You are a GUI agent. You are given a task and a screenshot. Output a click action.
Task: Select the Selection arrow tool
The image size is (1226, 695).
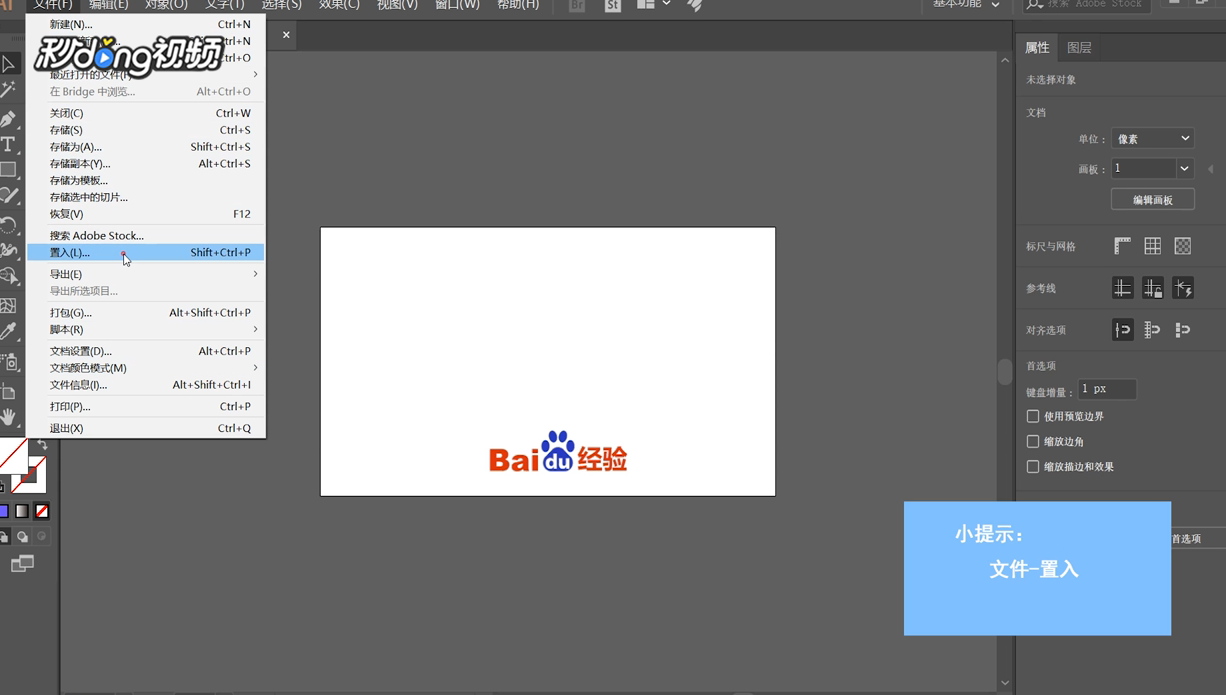coord(8,64)
